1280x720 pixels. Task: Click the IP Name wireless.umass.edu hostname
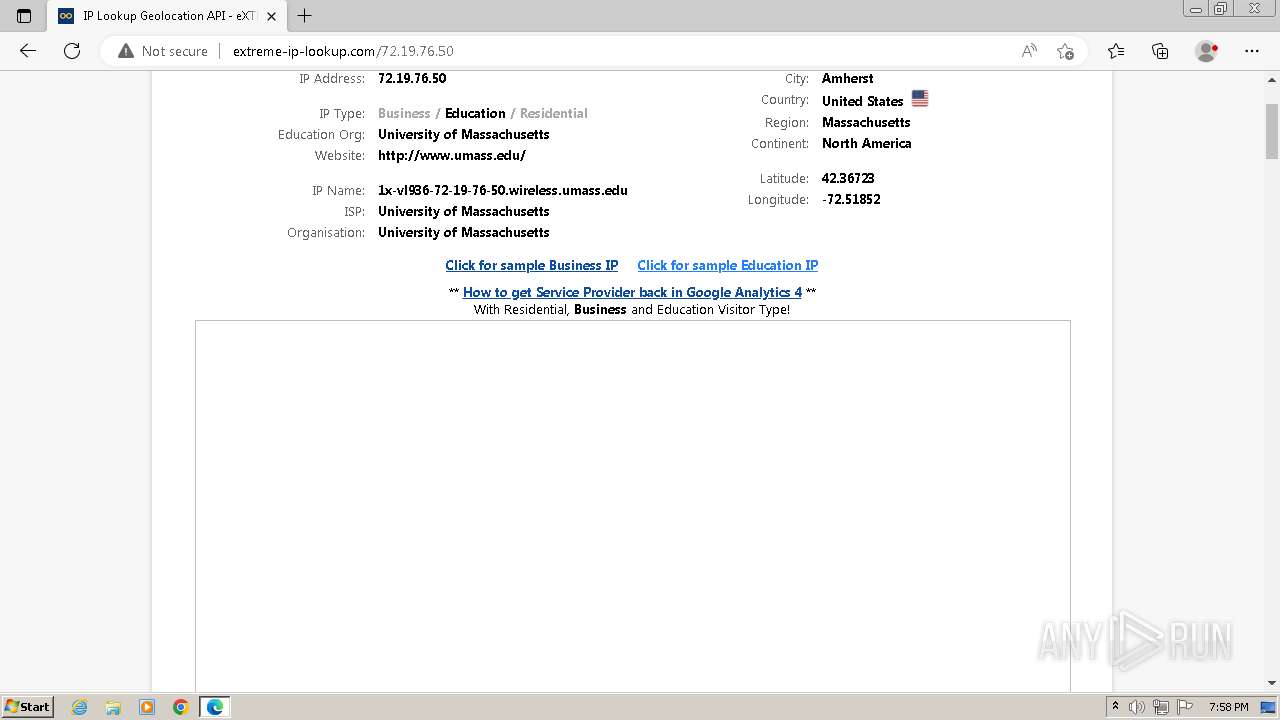coord(503,190)
